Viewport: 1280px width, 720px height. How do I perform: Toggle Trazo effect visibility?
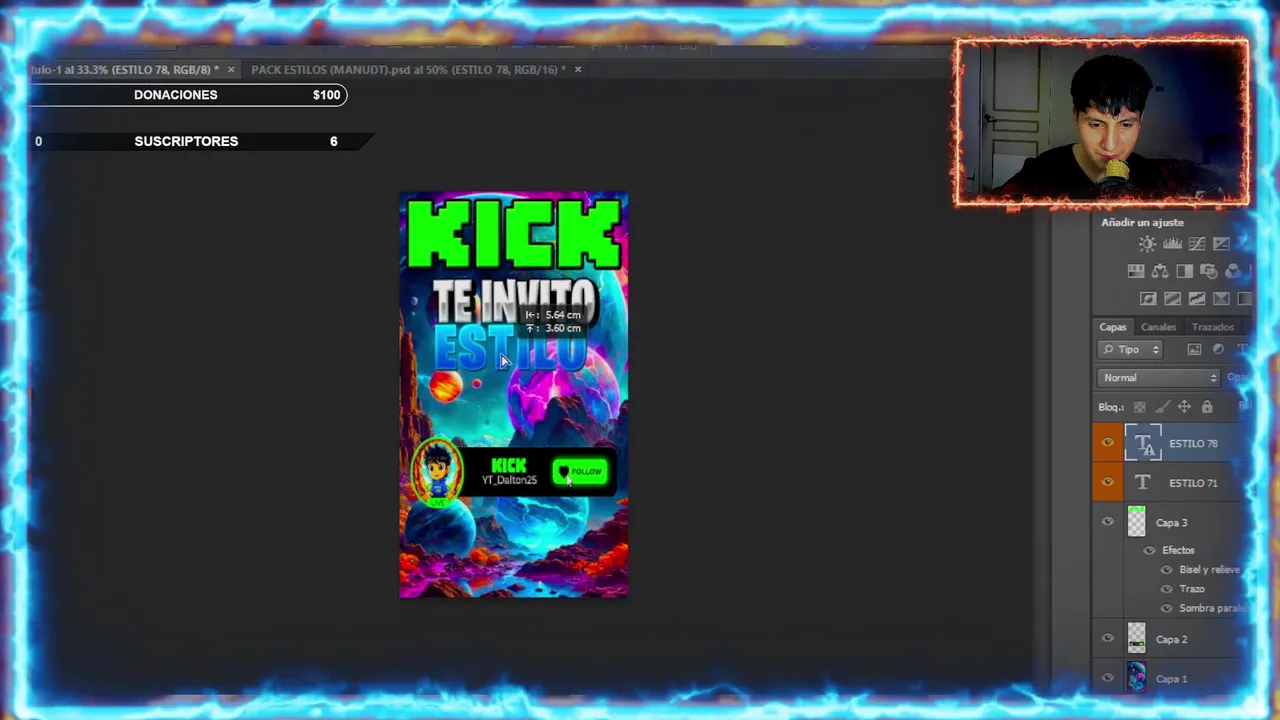(x=1166, y=589)
